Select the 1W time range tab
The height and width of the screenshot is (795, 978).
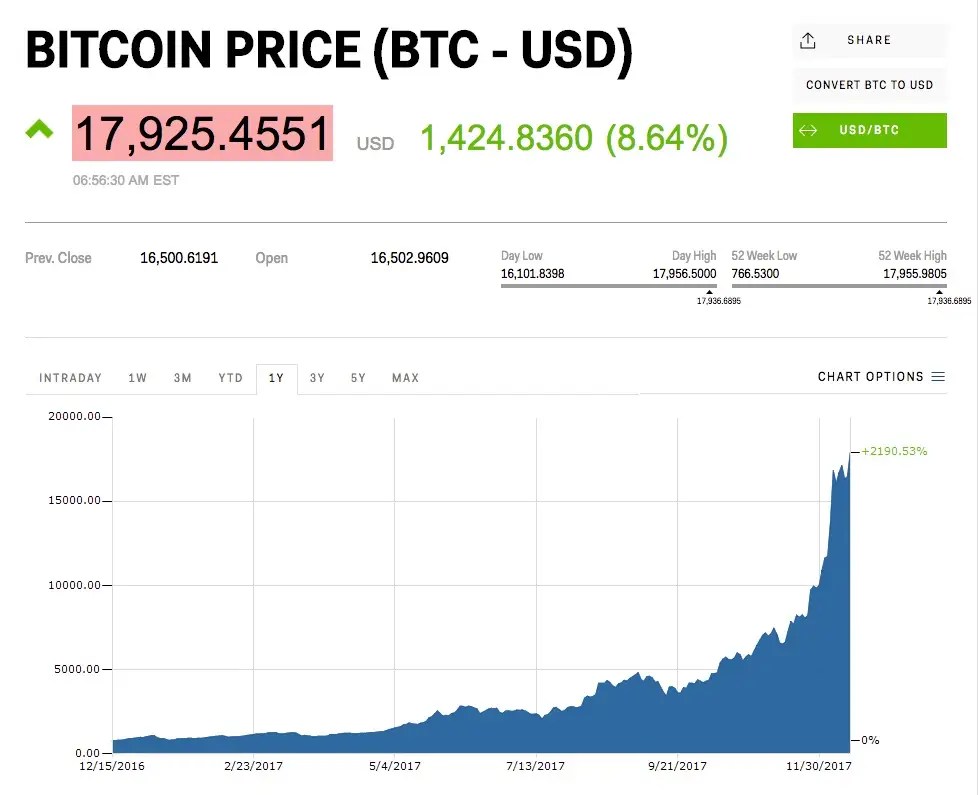pyautogui.click(x=137, y=378)
